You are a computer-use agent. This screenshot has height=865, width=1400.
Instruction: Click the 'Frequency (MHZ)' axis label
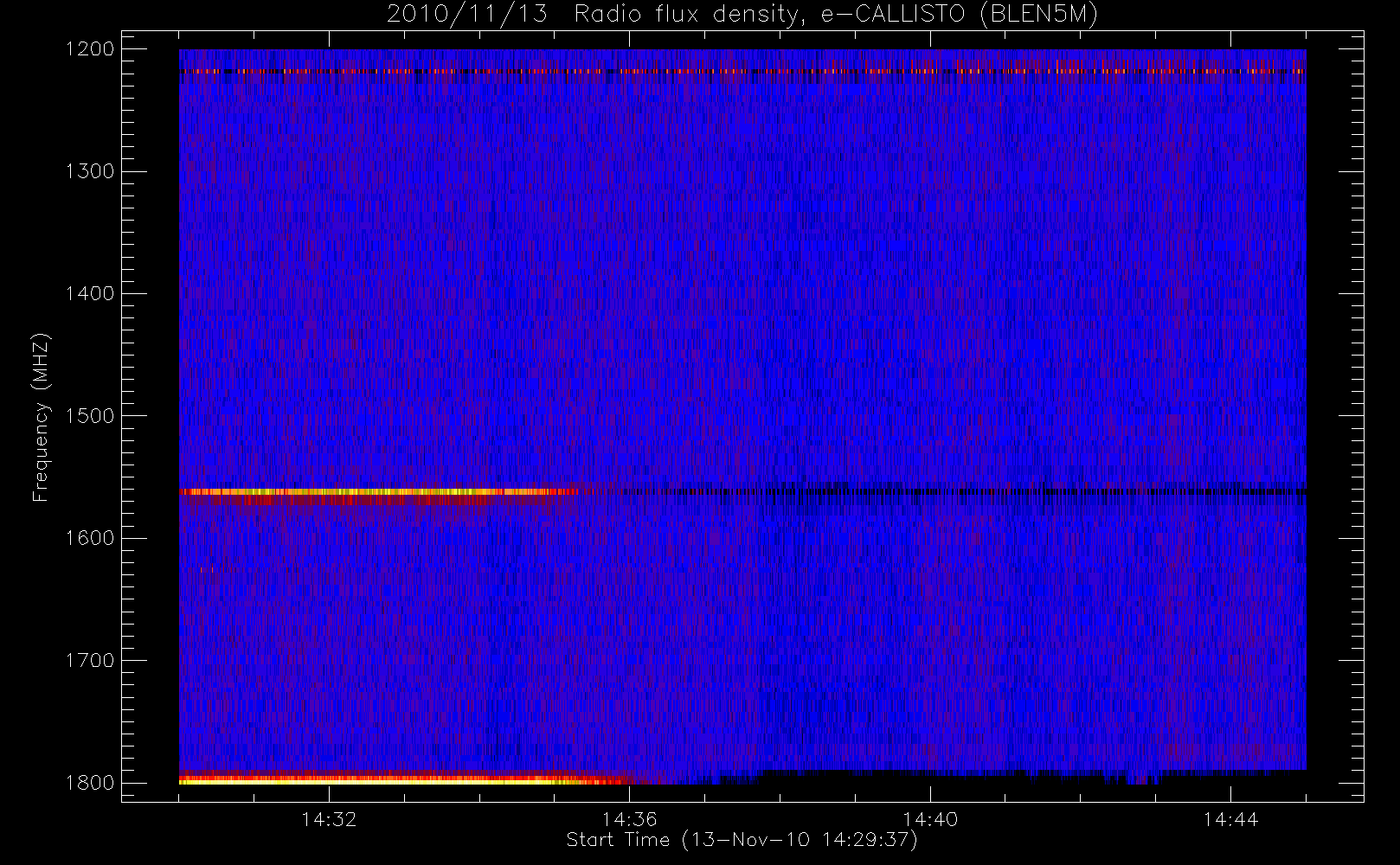click(x=40, y=417)
